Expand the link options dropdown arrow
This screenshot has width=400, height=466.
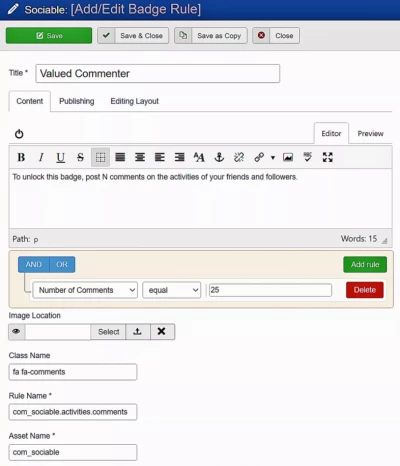pyautogui.click(x=273, y=157)
